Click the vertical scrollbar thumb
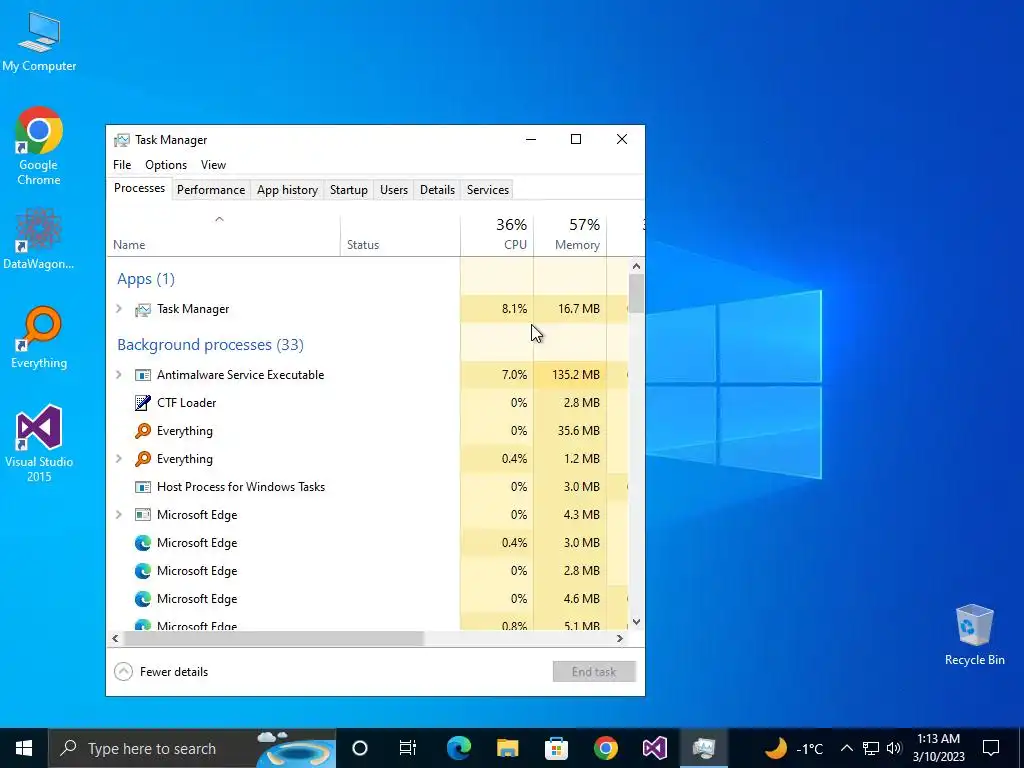1024x768 pixels. (x=637, y=294)
